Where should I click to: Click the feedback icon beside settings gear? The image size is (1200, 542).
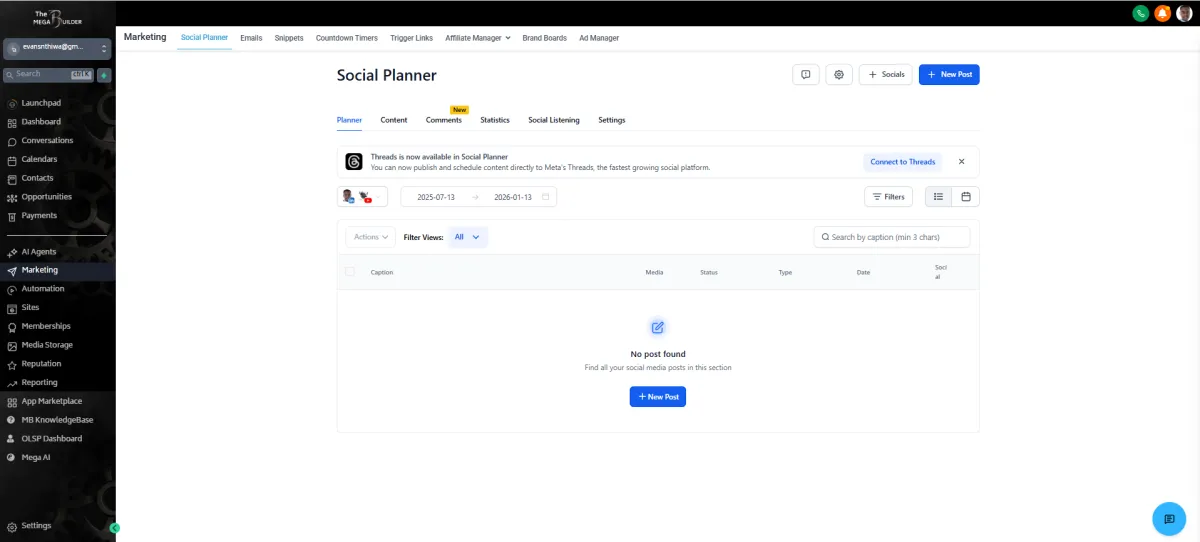(x=806, y=74)
